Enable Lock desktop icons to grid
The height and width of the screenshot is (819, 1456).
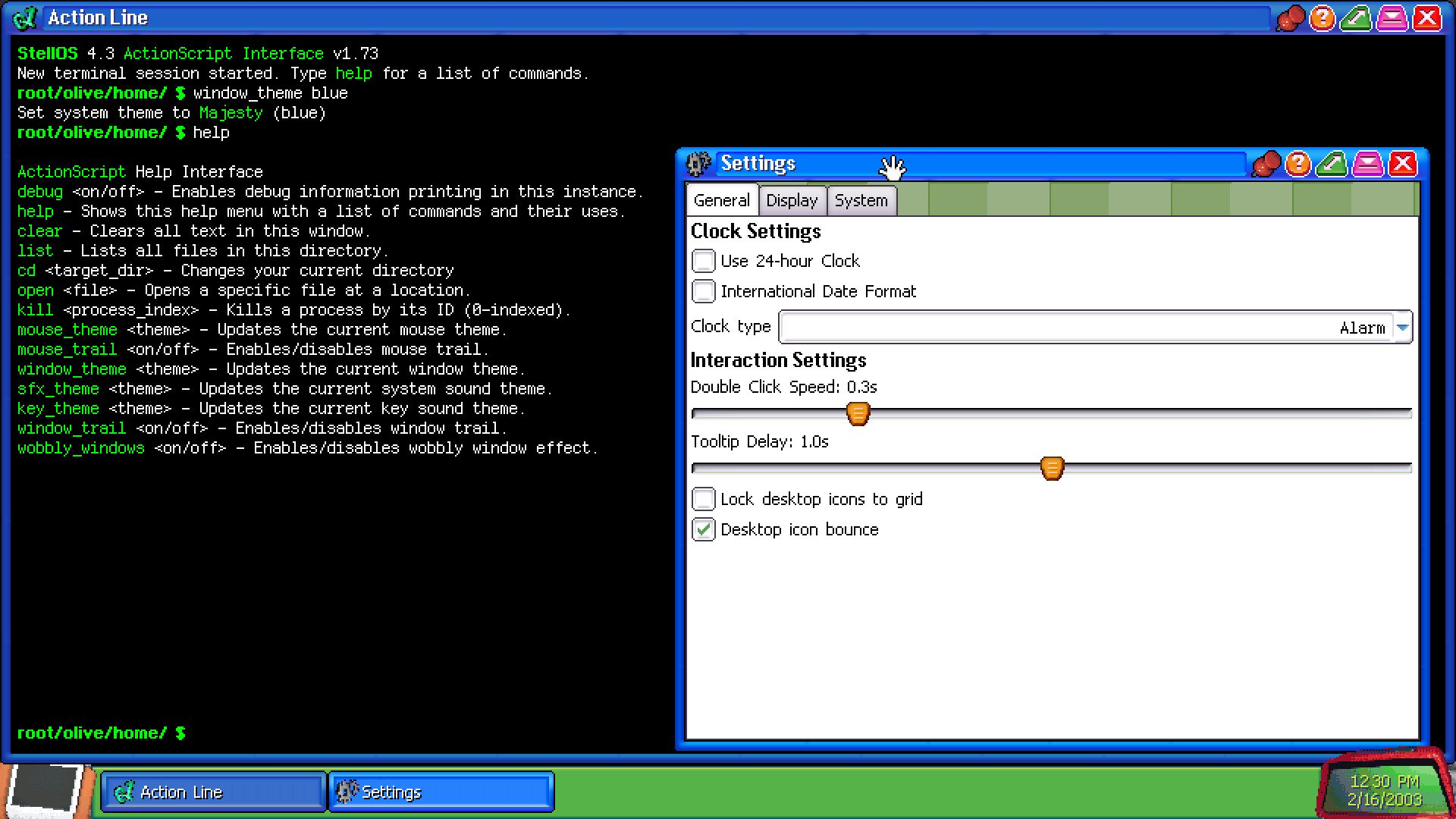coord(704,498)
